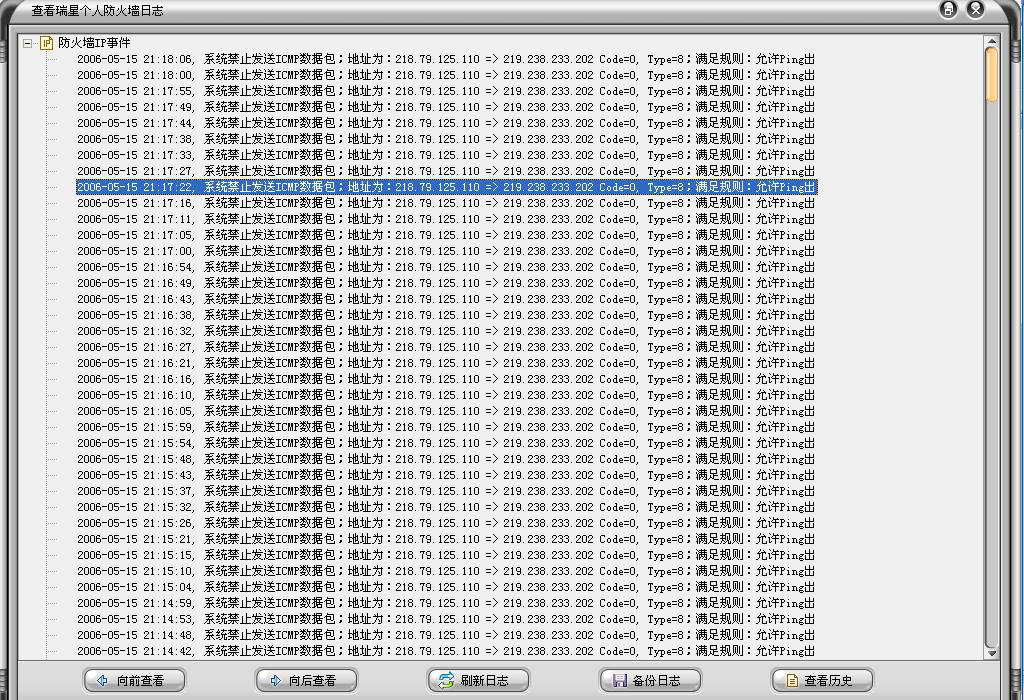Select log entry 2006-05-15 21:14:48
1024x700 pixels.
pos(447,635)
